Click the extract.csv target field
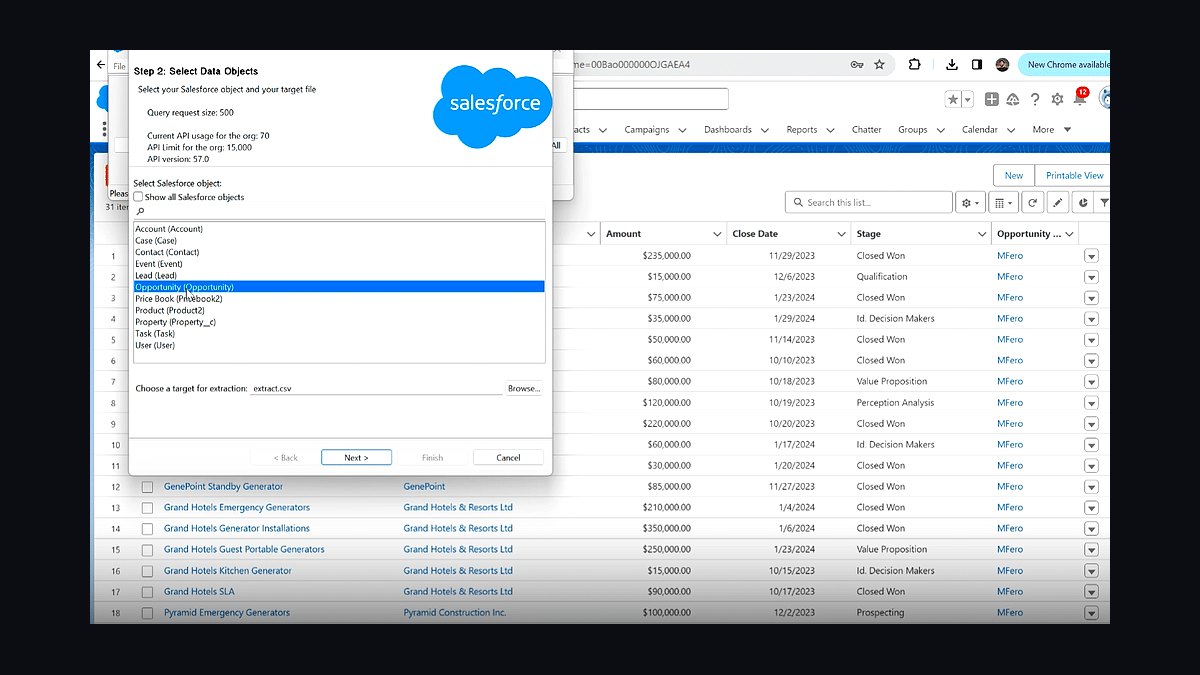Image resolution: width=1200 pixels, height=675 pixels. tap(377, 388)
